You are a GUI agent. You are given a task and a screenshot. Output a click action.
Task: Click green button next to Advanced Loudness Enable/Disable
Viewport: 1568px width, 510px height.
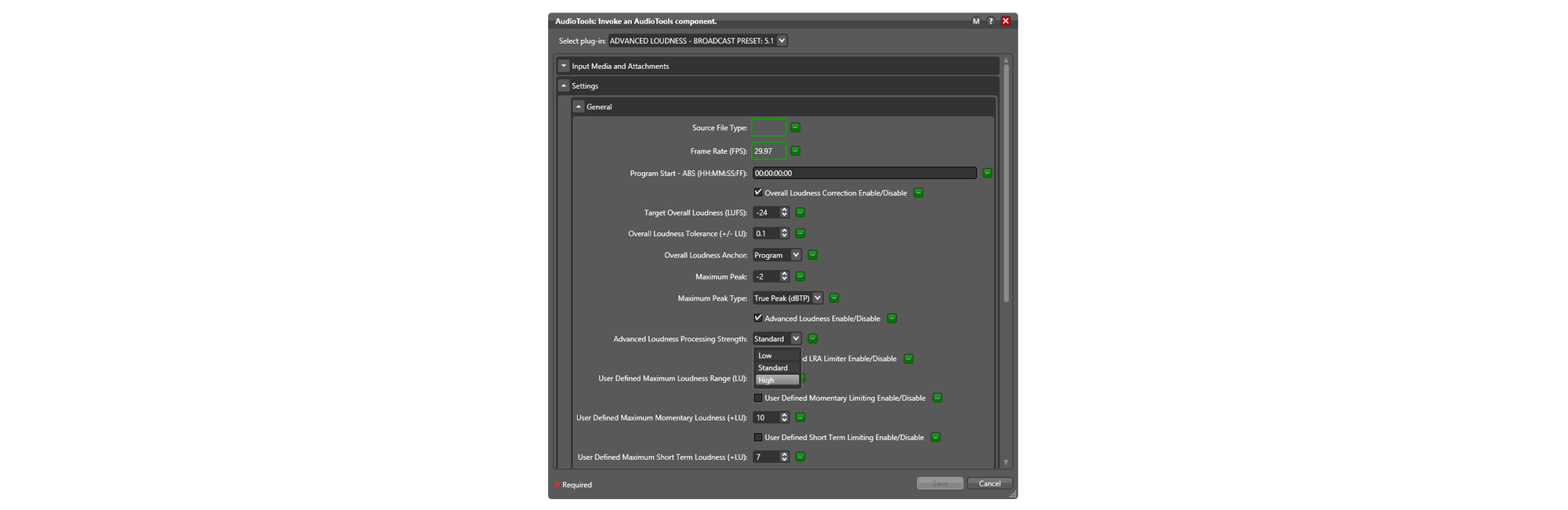tap(891, 319)
